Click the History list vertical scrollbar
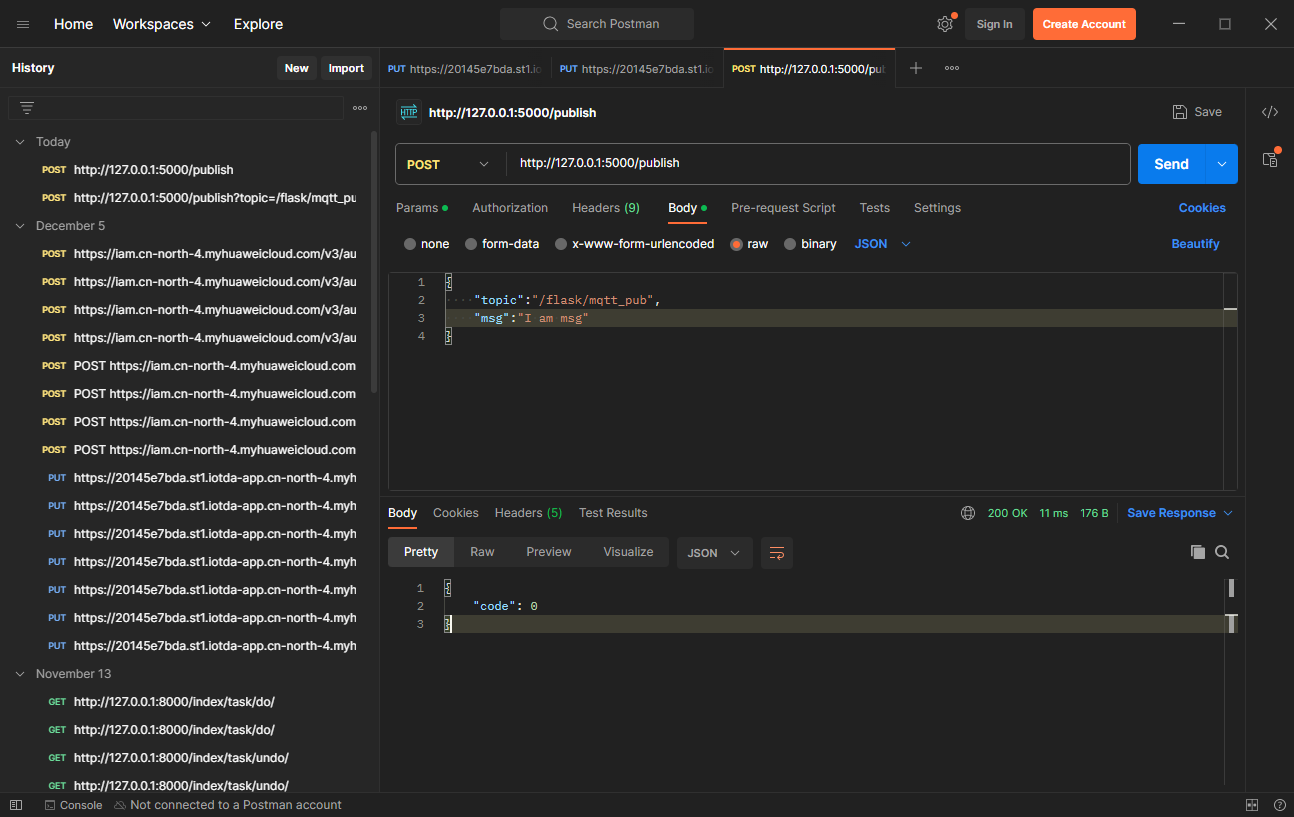This screenshot has height=817, width=1294. (x=375, y=262)
